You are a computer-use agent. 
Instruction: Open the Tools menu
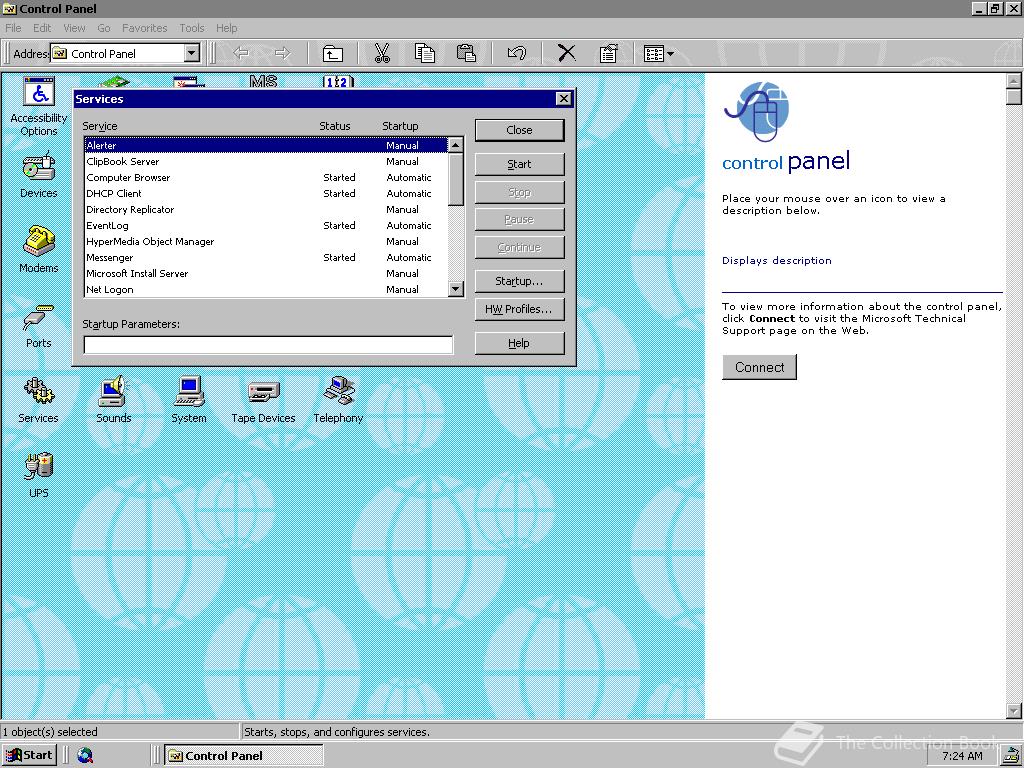[191, 28]
